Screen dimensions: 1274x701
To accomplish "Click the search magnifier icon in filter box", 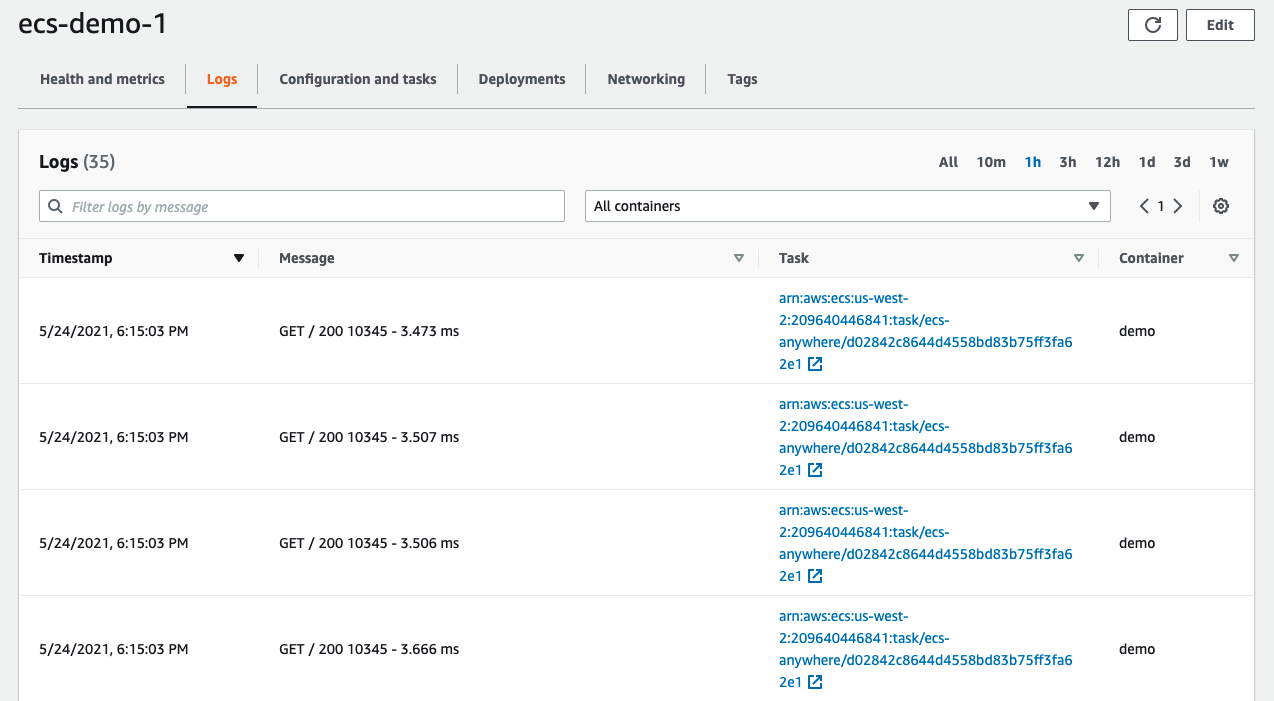I will pyautogui.click(x=56, y=206).
